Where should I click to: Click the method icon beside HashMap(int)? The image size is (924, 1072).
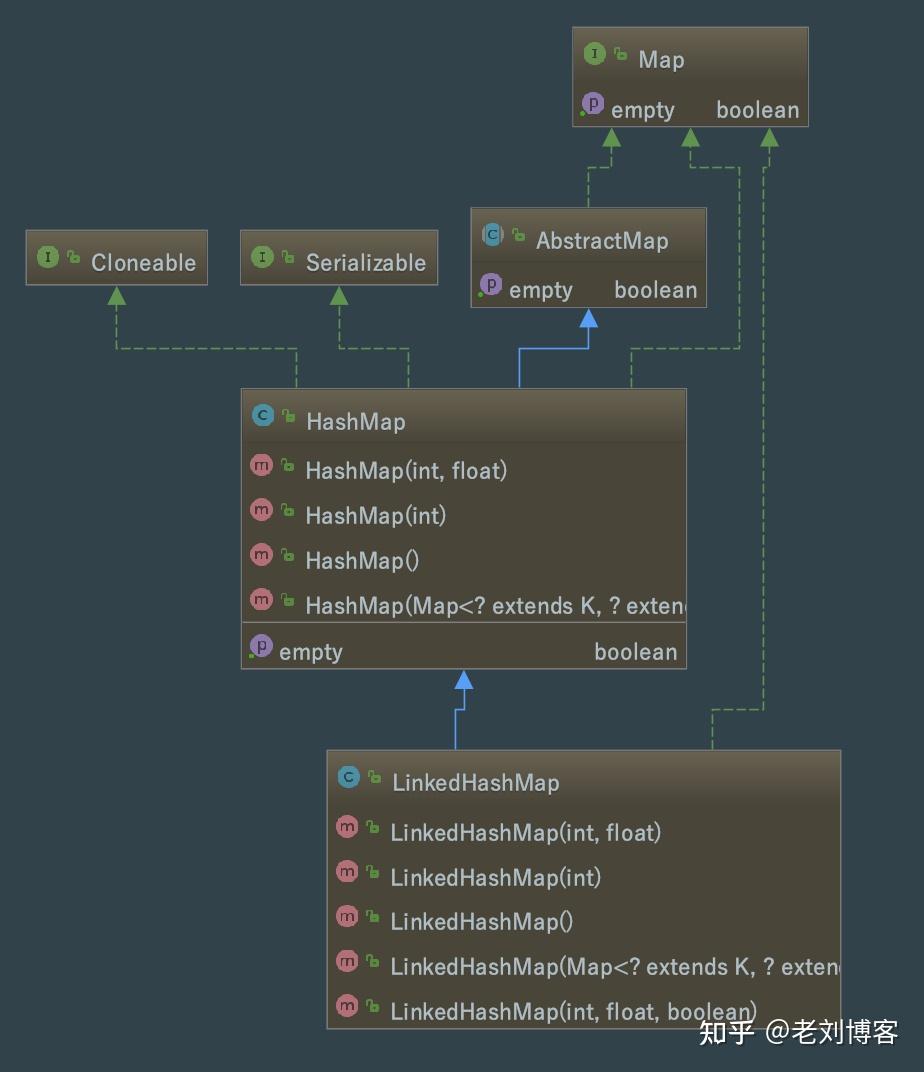[261, 510]
